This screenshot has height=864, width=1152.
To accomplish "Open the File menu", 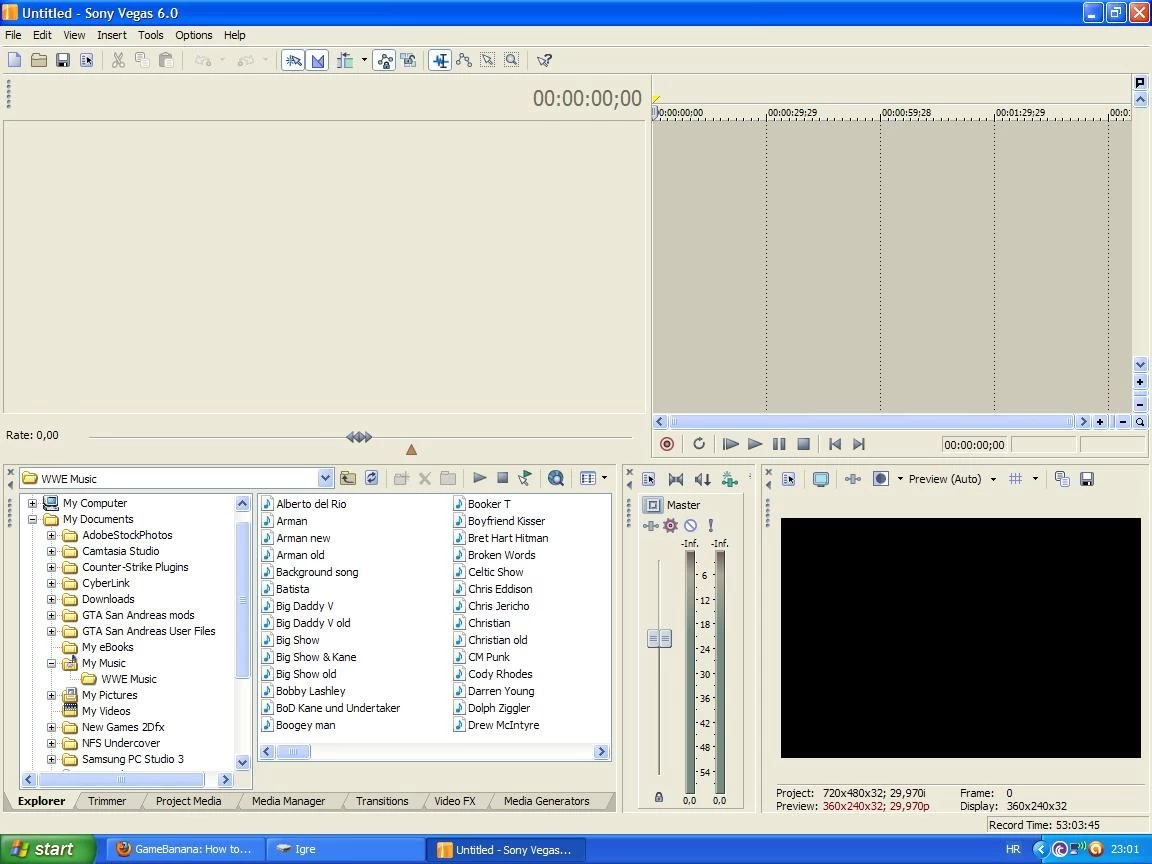I will [x=13, y=35].
